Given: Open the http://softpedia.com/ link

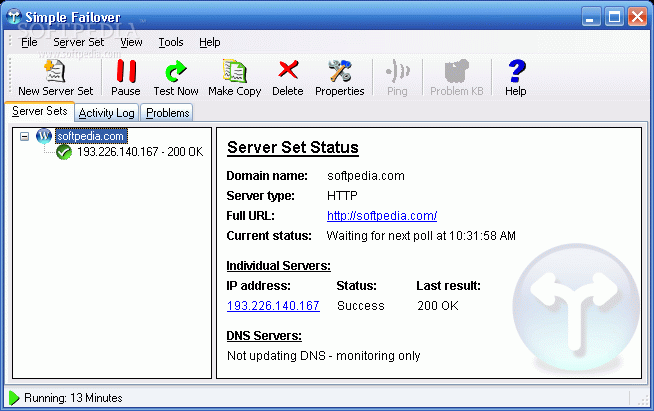Looking at the screenshot, I should tap(382, 216).
